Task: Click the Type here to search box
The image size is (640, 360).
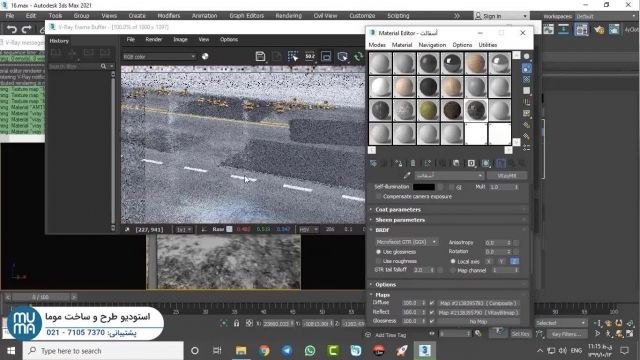Action: click(103, 351)
